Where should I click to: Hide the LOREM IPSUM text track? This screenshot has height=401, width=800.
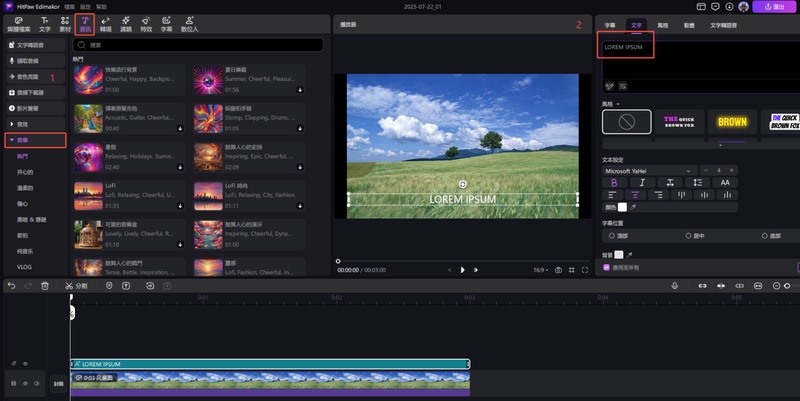coord(25,364)
